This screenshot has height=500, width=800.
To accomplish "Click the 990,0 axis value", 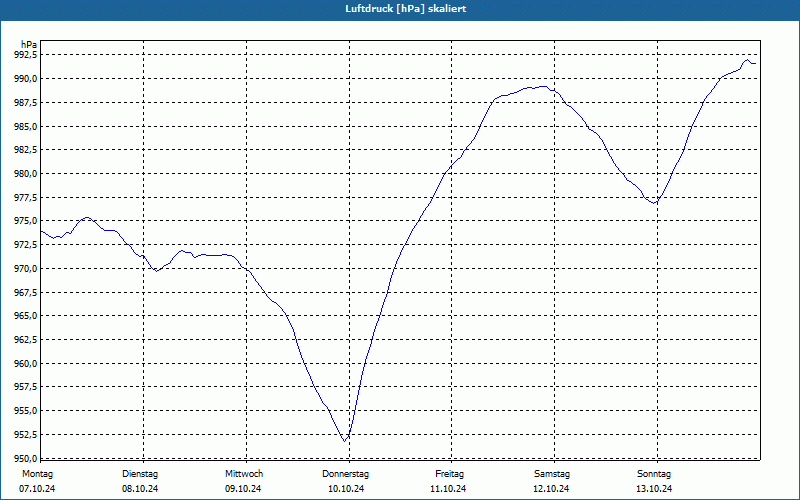I will [x=26, y=79].
